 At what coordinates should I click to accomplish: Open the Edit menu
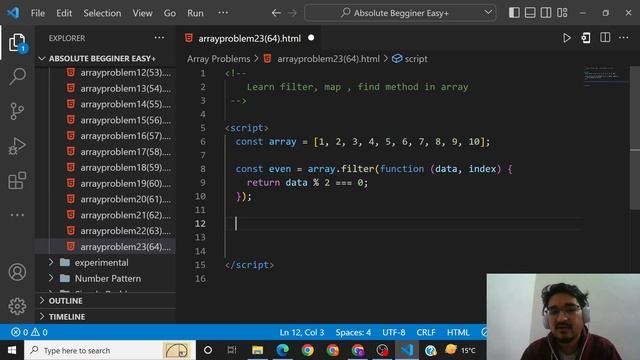[x=64, y=13]
